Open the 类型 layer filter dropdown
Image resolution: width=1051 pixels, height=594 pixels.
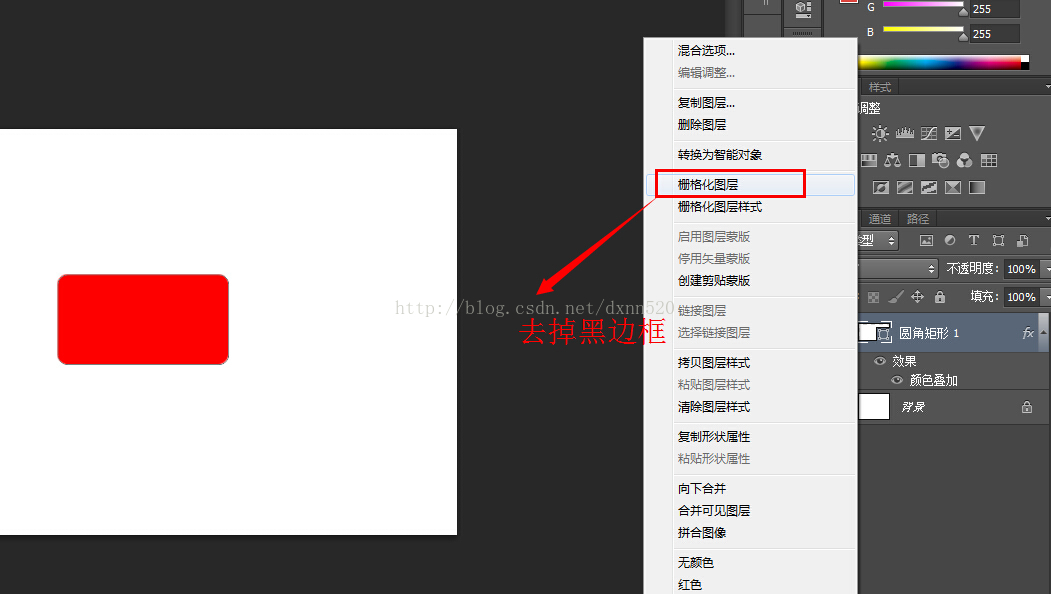pos(877,240)
